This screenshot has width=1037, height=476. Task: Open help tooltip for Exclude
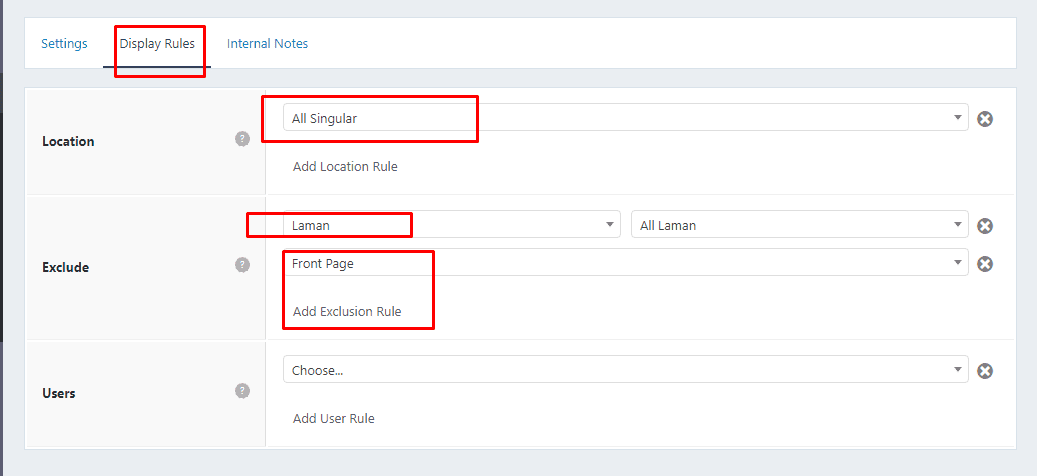pos(242,265)
